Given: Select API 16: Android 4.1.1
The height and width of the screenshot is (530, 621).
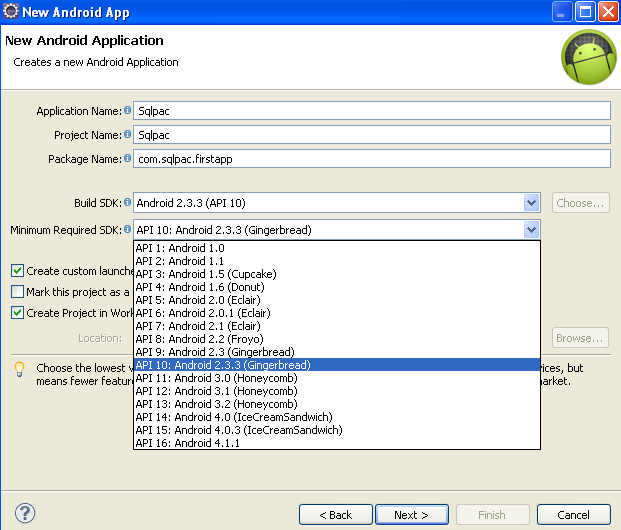Looking at the screenshot, I should [x=337, y=443].
